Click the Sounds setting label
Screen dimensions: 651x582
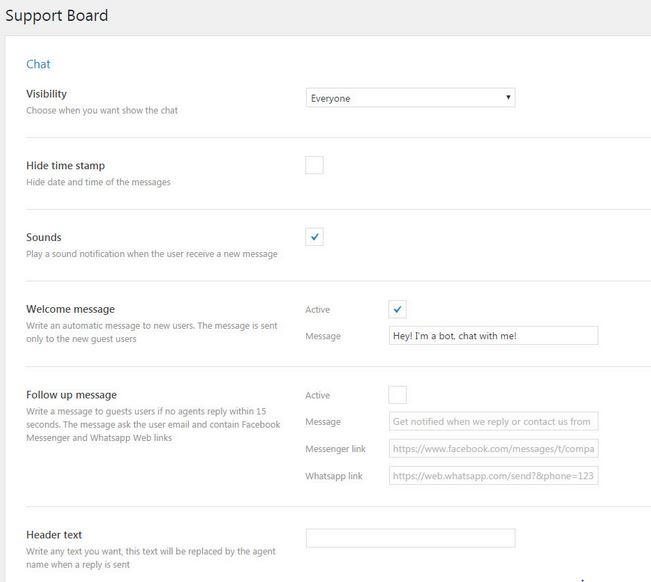point(44,237)
